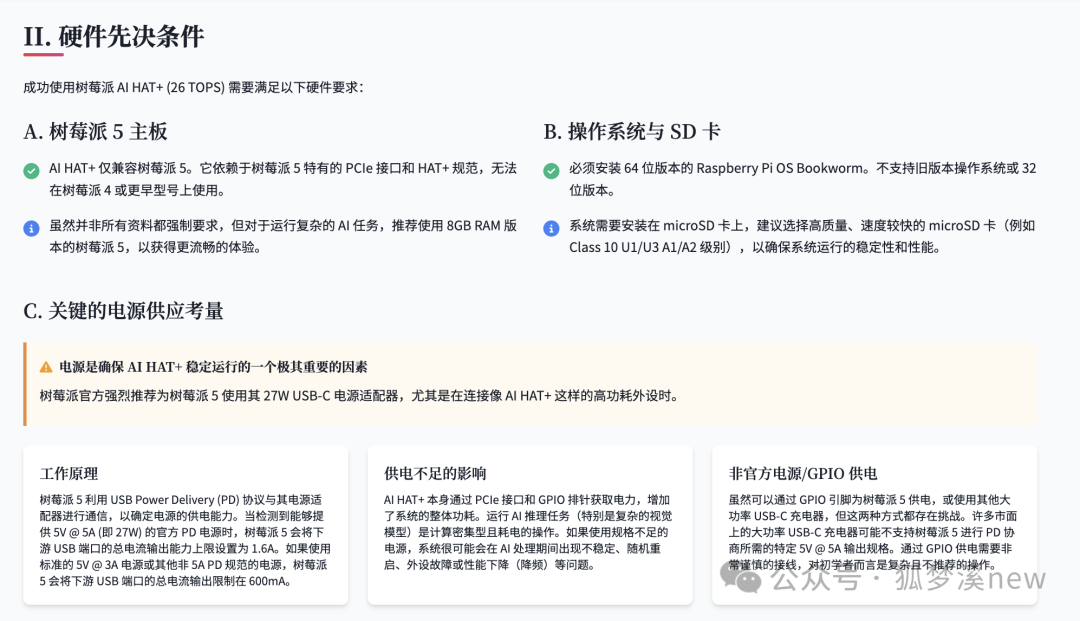
Task: Click the blue info icon beside 8GB RAM recommendation
Action: [32, 228]
